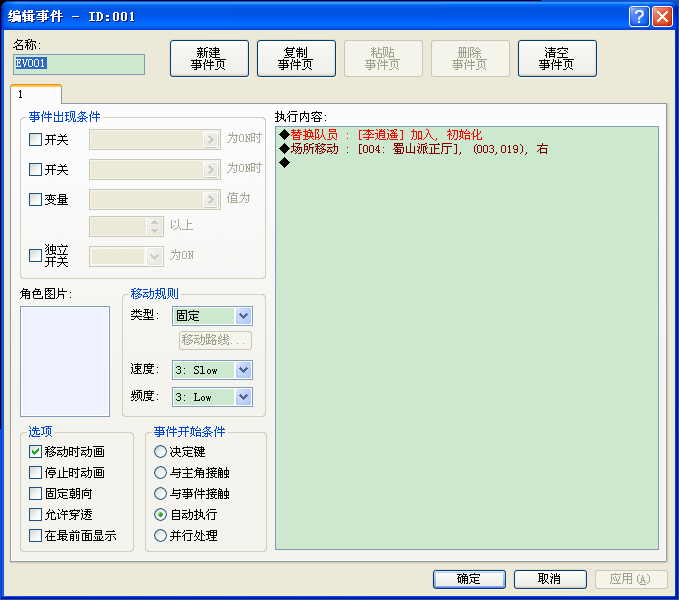
Task: Select event page tab 1
Action: pos(36,94)
